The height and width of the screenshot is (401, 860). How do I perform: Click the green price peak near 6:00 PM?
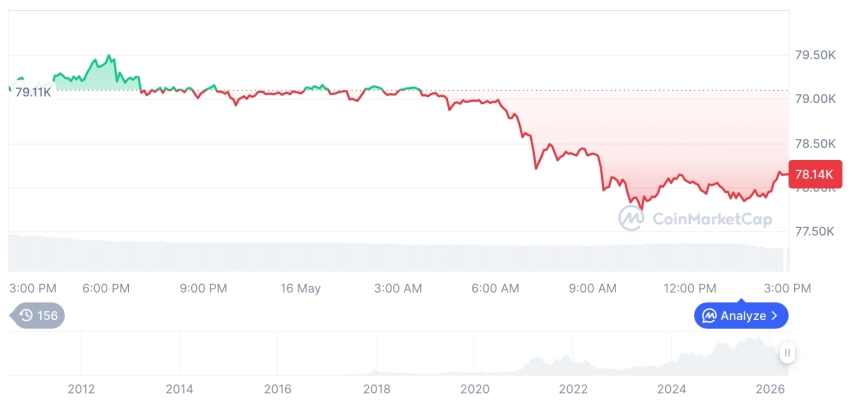point(109,56)
